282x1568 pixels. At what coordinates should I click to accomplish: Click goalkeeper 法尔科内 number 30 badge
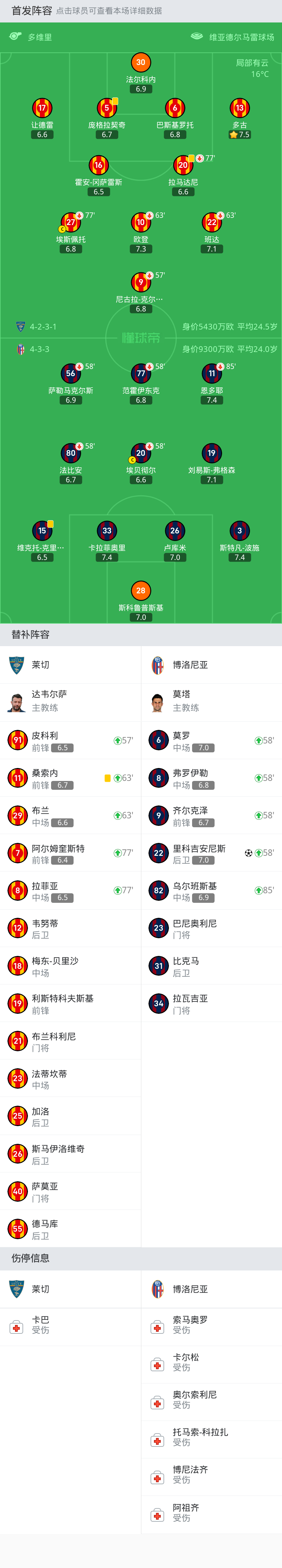(x=141, y=63)
